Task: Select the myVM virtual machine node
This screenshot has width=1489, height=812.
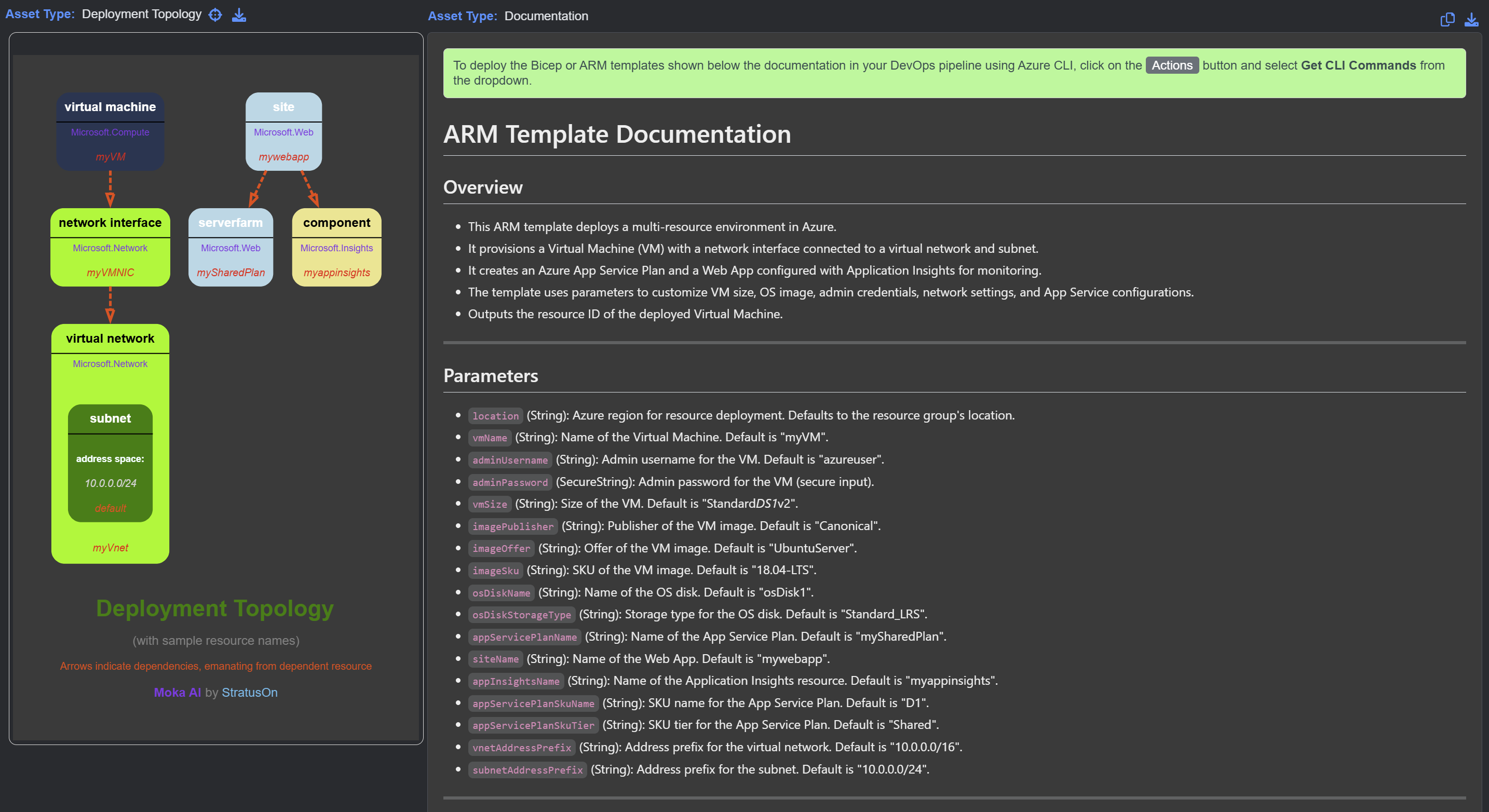Action: pyautogui.click(x=110, y=131)
